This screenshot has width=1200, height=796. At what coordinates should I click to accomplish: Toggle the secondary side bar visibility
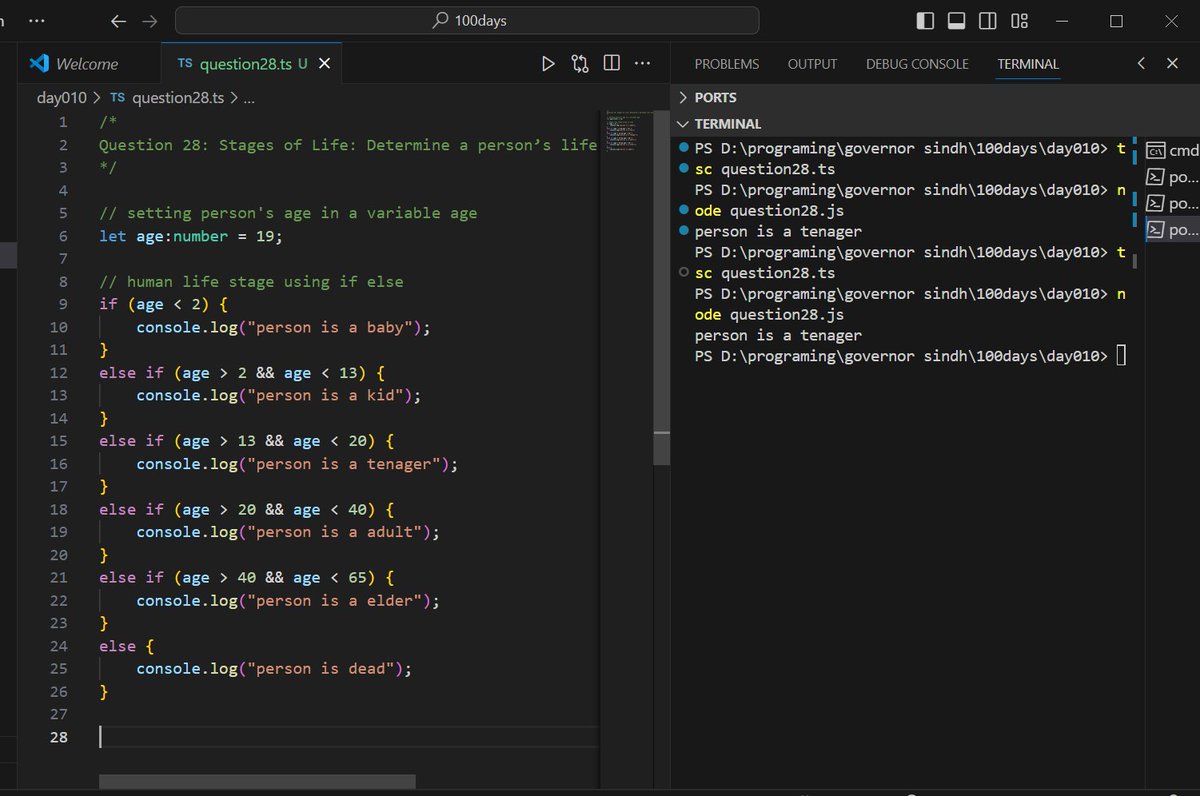(x=987, y=21)
